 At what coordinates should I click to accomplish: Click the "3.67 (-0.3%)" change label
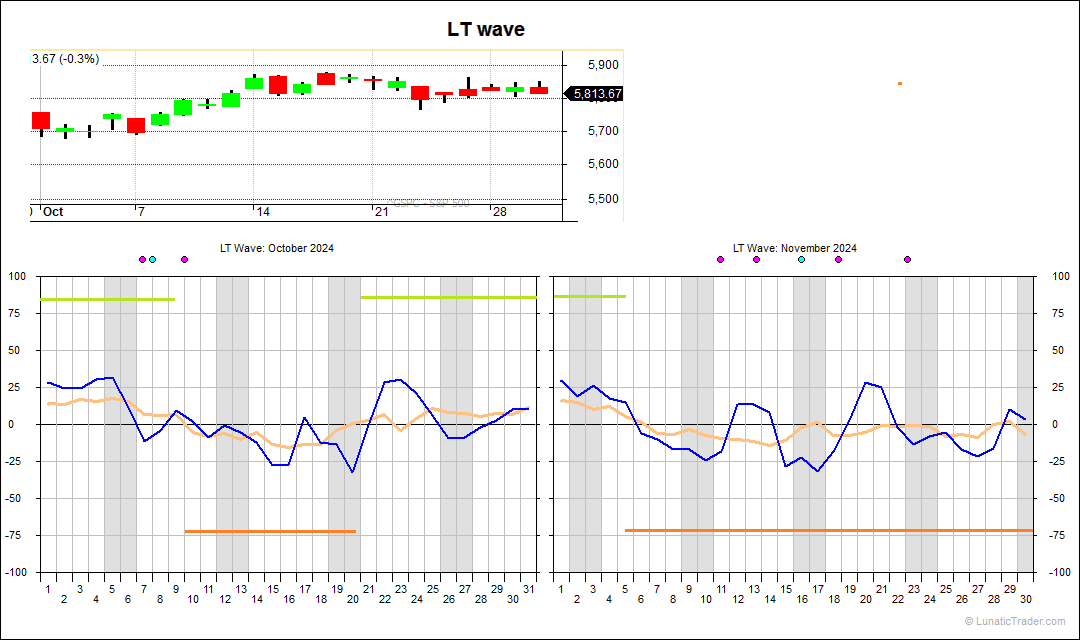(x=66, y=59)
